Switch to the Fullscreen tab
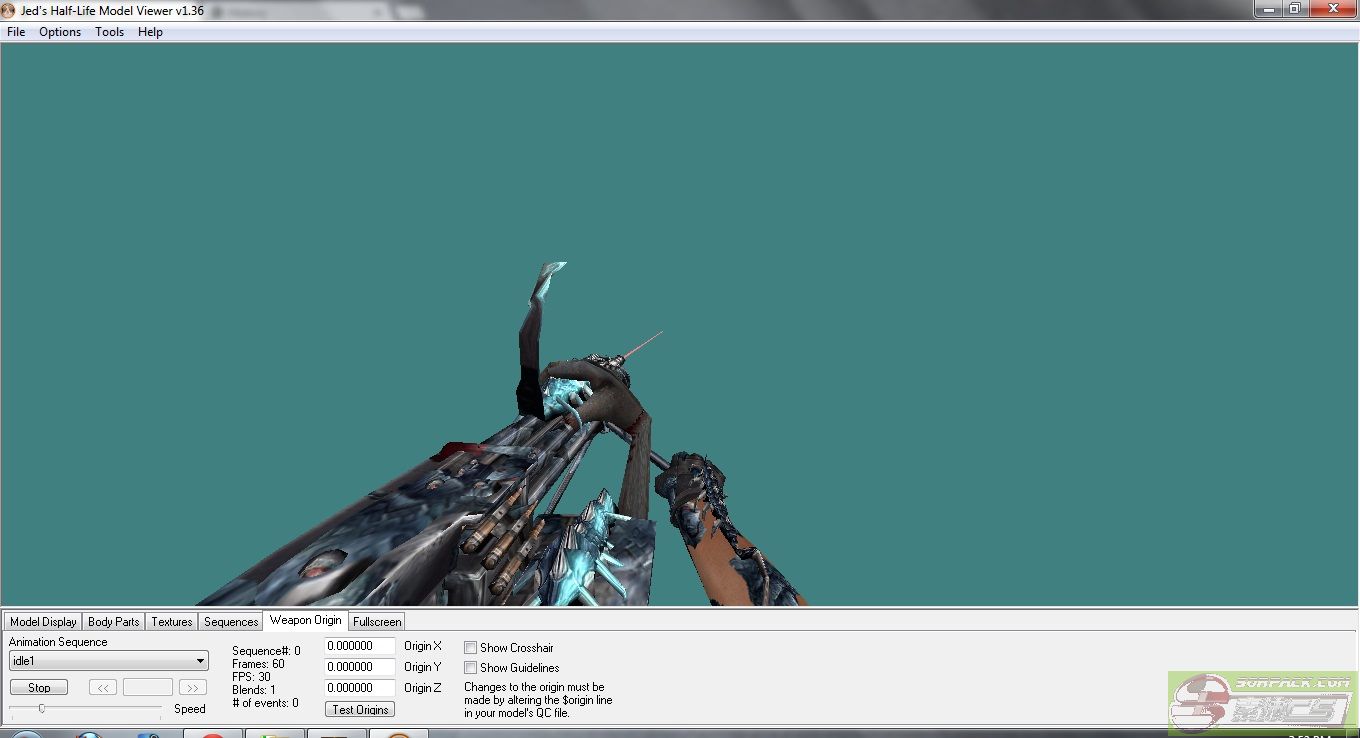Image resolution: width=1360 pixels, height=738 pixels. pyautogui.click(x=377, y=622)
